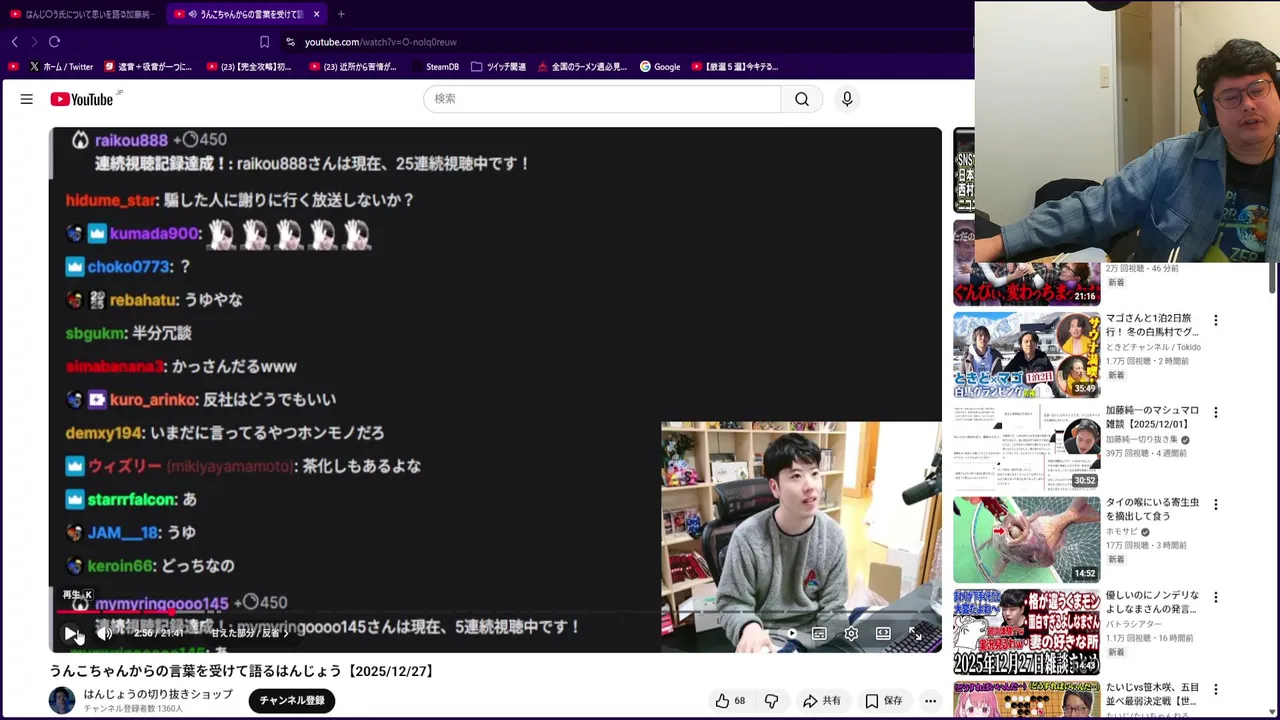Bookmark the page with bookmark icon

click(x=264, y=42)
